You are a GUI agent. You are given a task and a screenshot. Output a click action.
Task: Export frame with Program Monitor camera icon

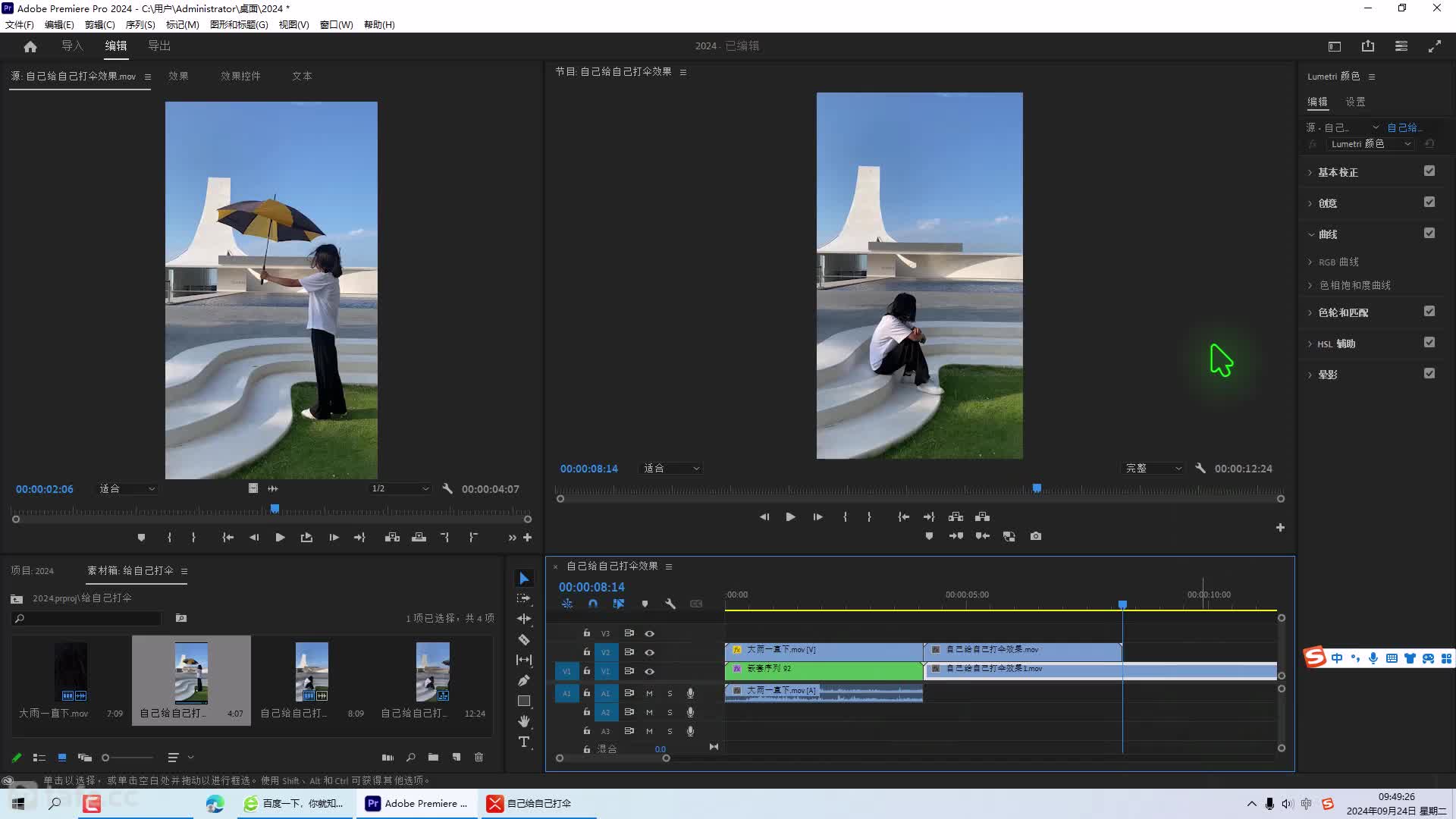coord(1036,536)
